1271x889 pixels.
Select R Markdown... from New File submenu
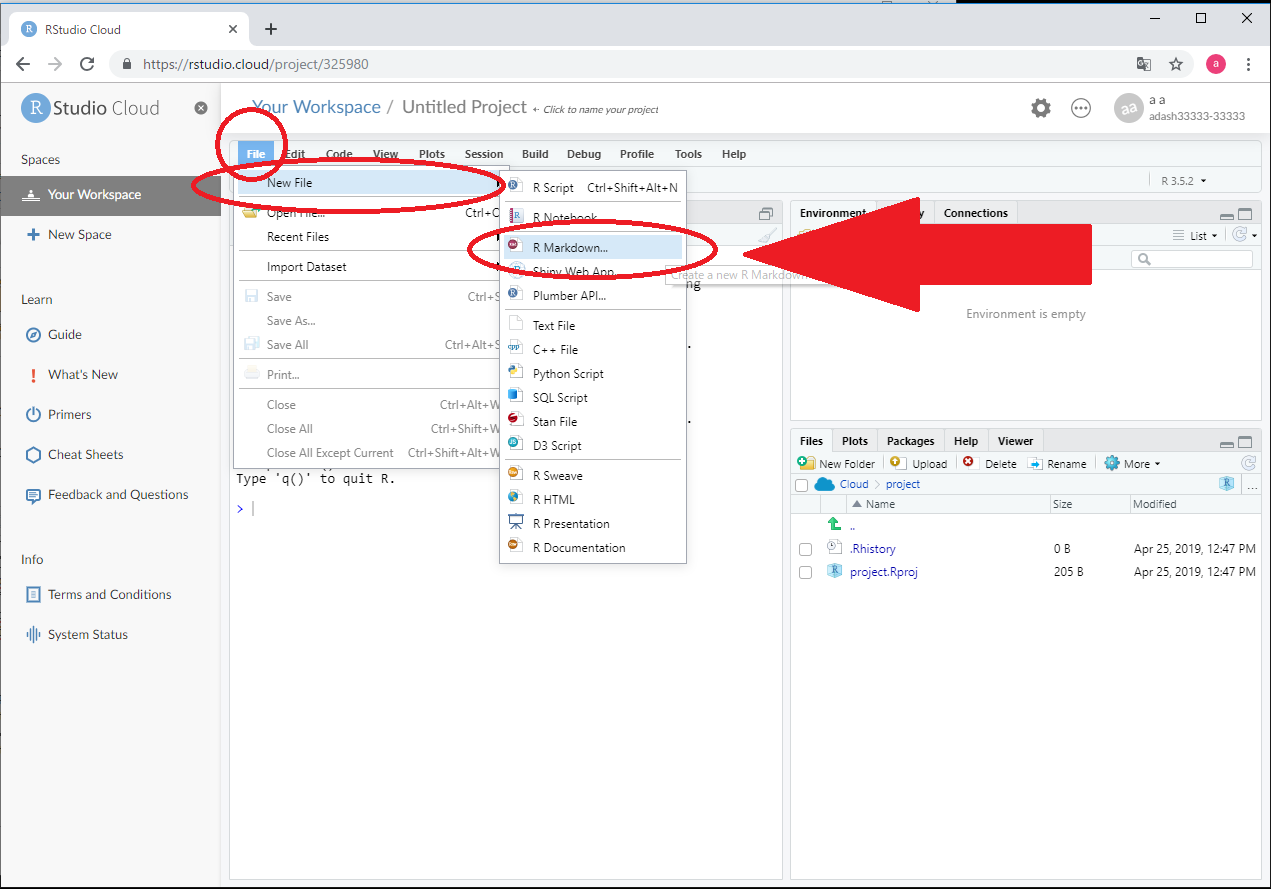tap(570, 247)
